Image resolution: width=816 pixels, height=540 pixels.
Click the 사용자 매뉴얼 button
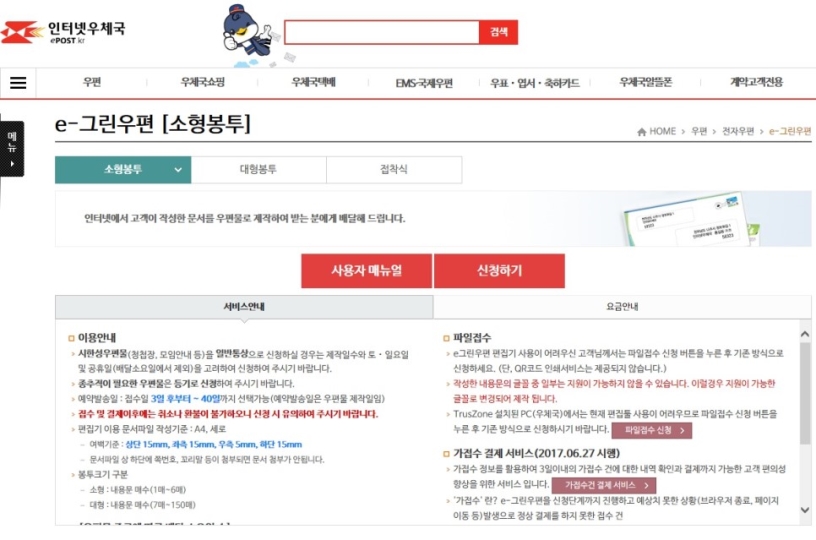(366, 271)
